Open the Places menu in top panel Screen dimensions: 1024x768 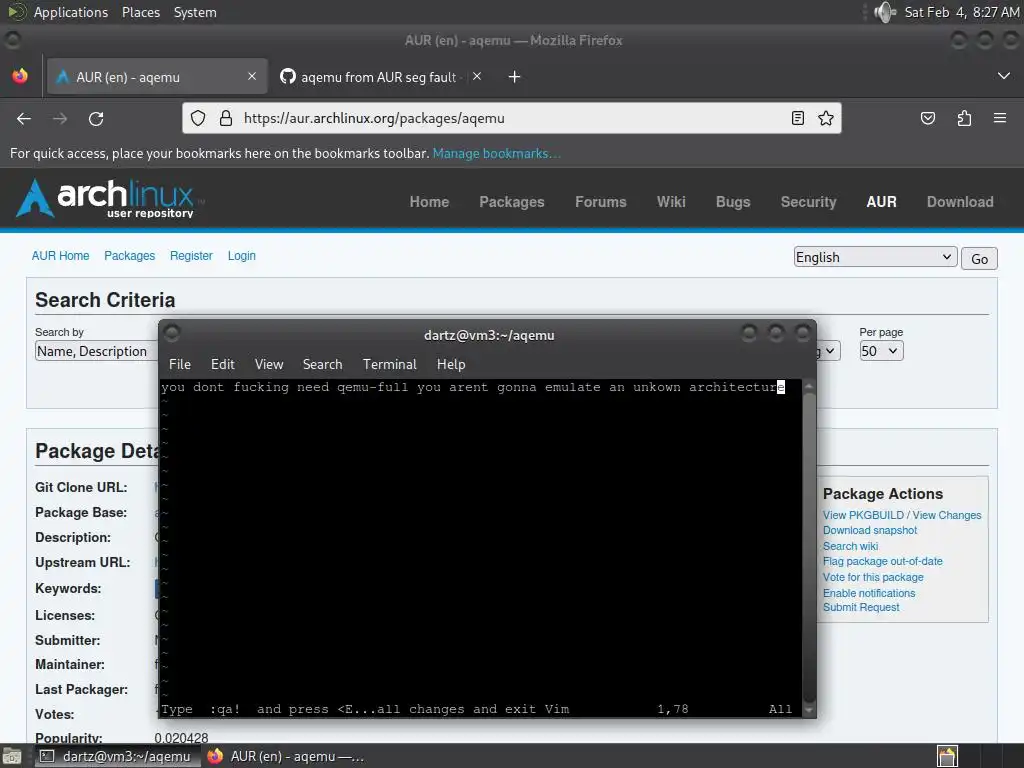[x=141, y=12]
